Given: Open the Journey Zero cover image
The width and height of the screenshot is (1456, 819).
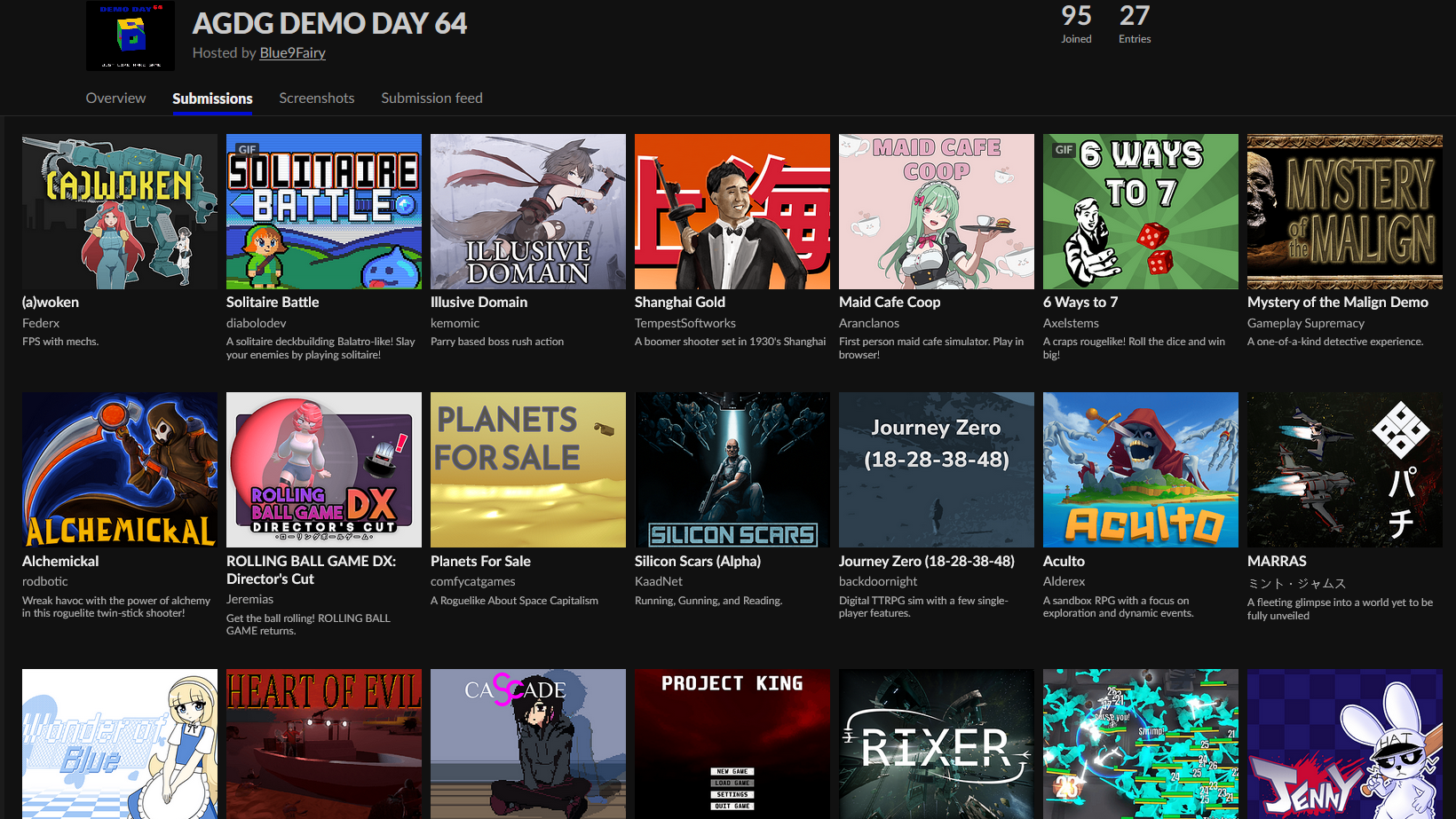Looking at the screenshot, I should coord(937,470).
